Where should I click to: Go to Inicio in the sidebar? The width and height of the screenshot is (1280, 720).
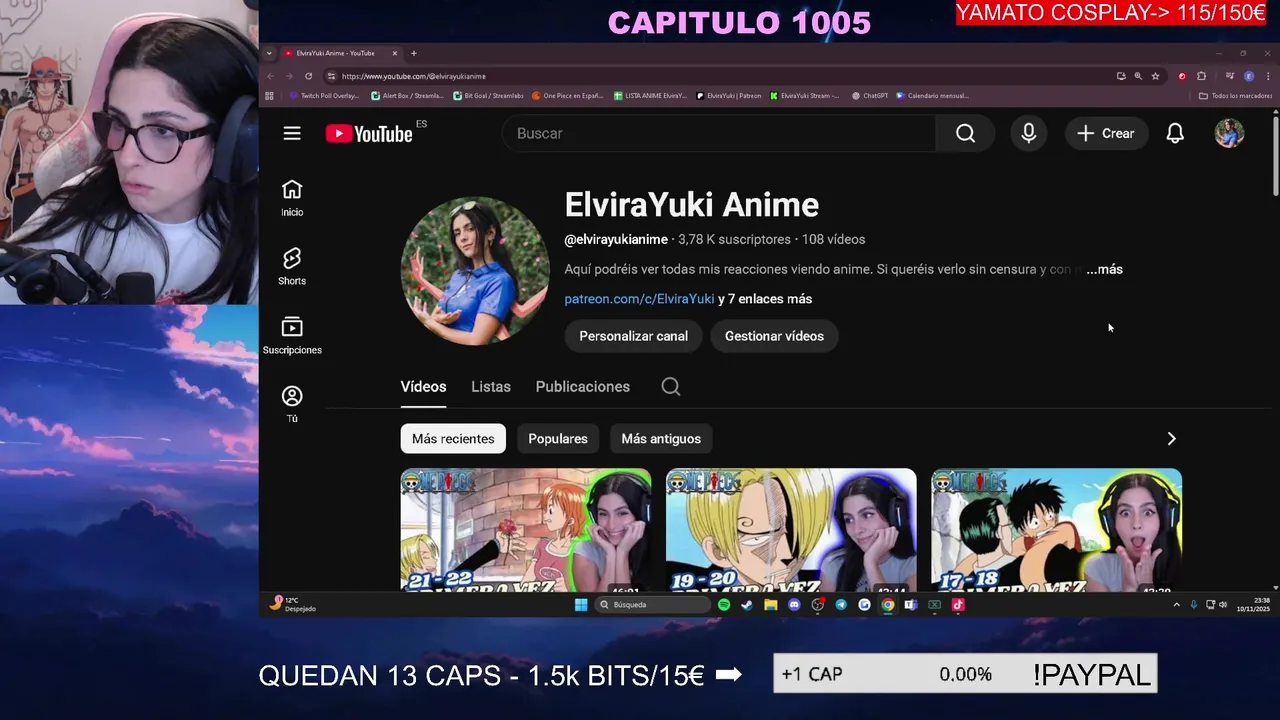point(292,198)
